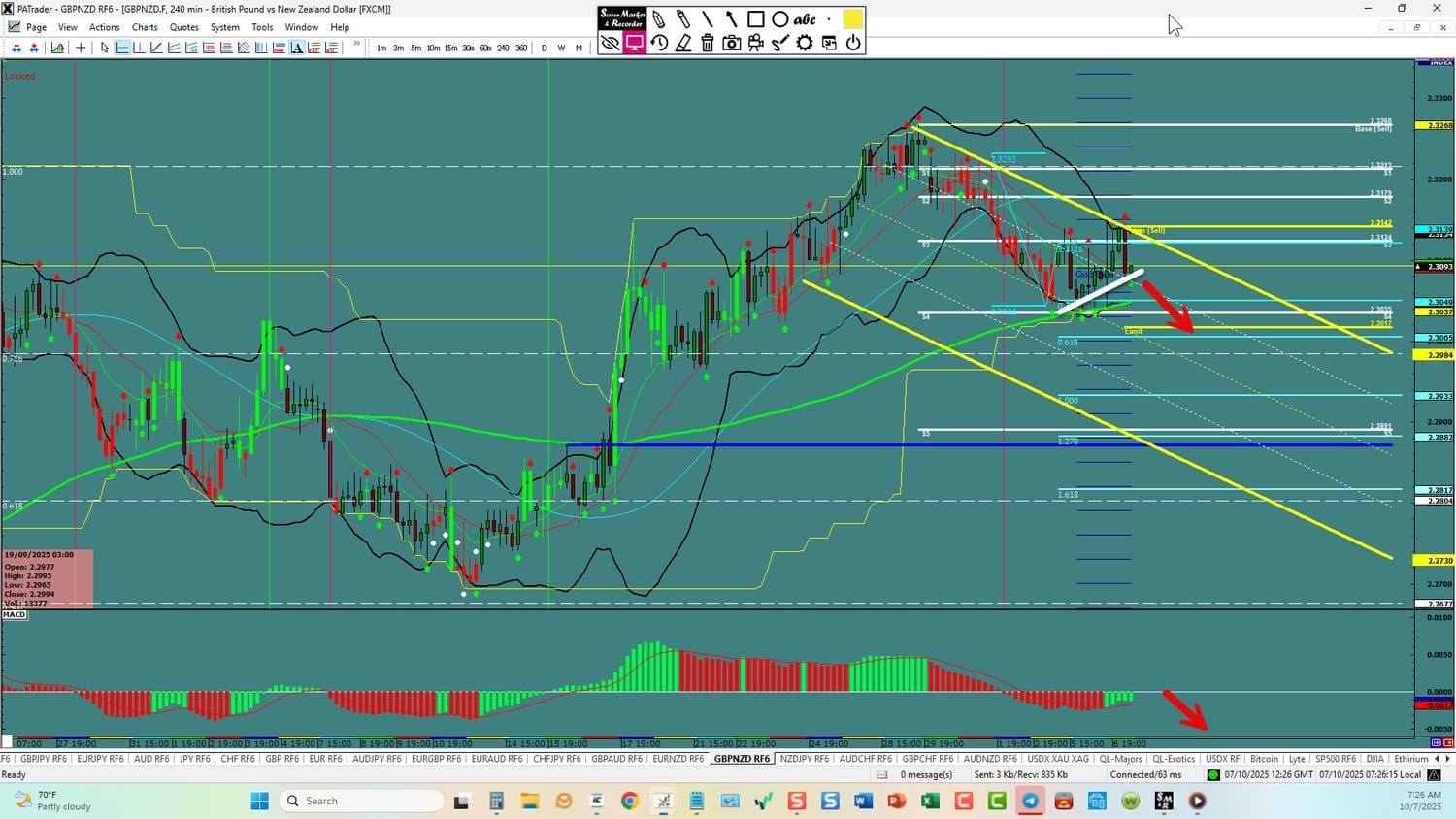Image resolution: width=1456 pixels, height=819 pixels.
Task: Click the 2.3268 yellow price label
Action: point(1435,125)
